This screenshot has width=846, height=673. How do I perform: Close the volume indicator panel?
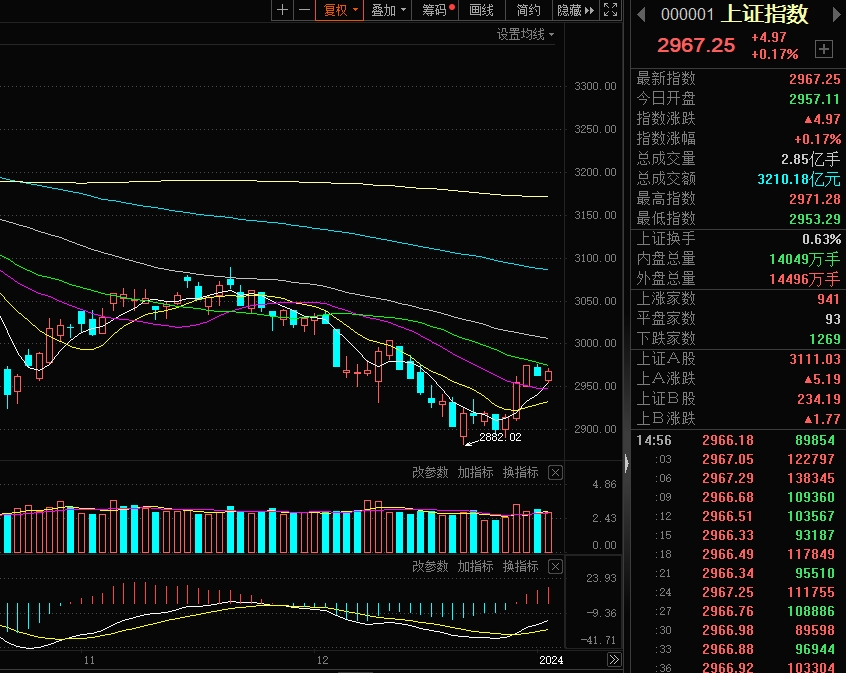556,473
